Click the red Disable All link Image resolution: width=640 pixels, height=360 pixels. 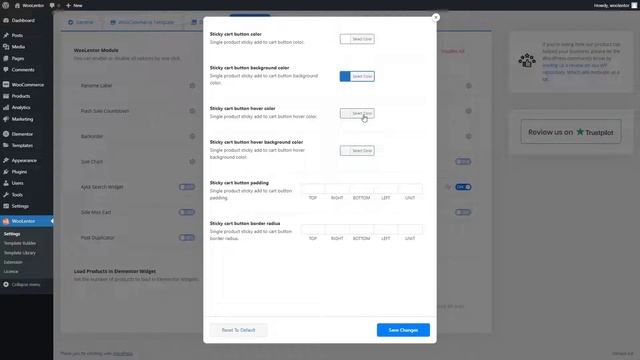pyautogui.click(x=453, y=51)
